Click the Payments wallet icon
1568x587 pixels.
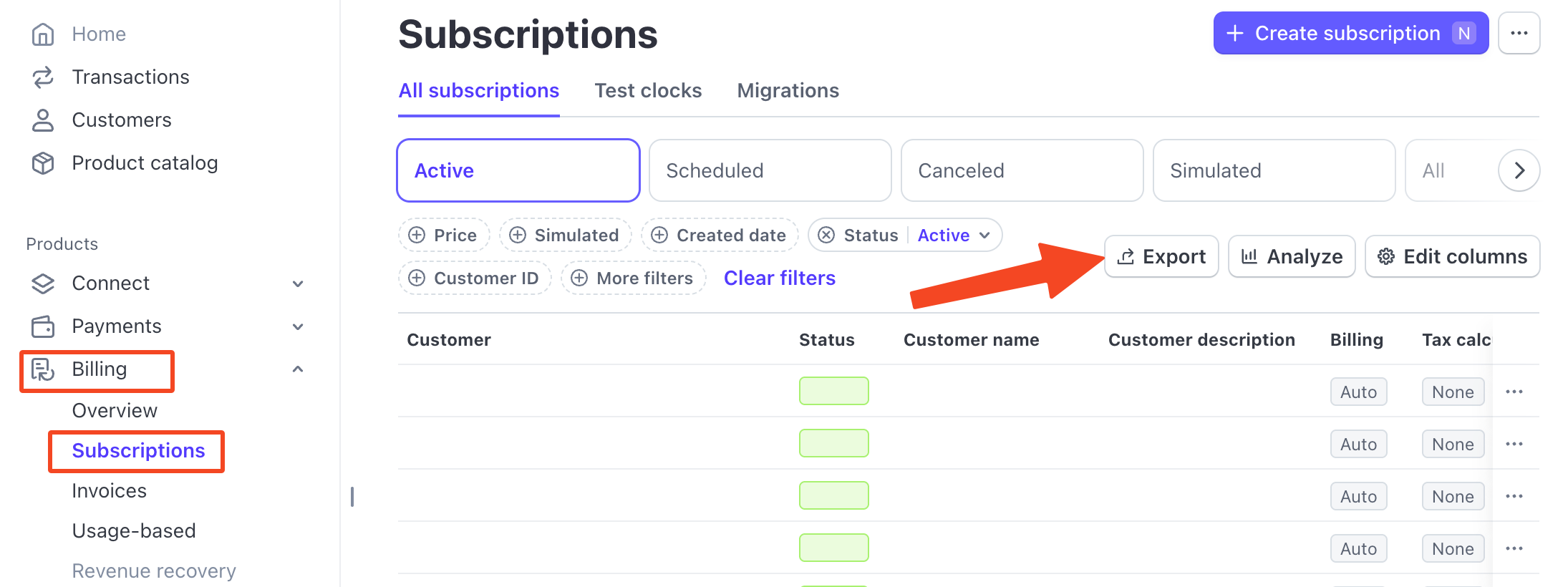[43, 326]
